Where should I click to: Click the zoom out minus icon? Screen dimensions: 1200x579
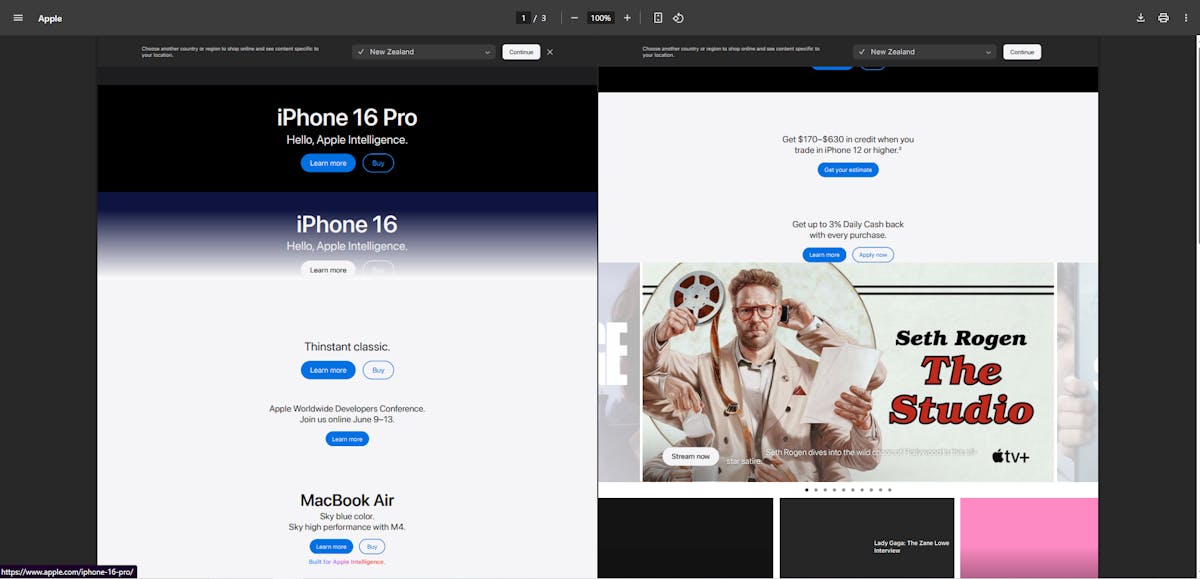pos(574,18)
